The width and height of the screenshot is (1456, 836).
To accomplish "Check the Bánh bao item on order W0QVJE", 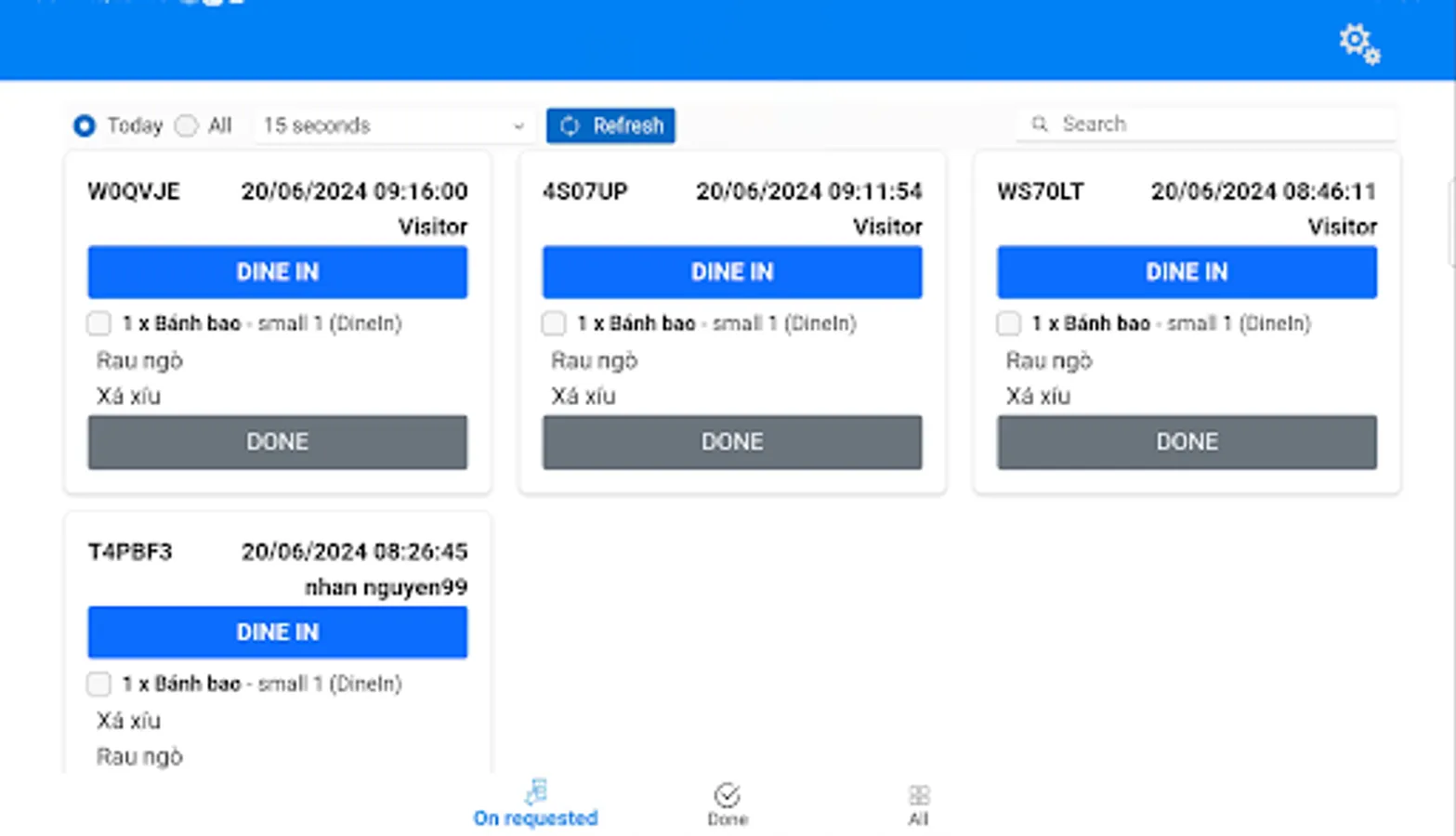I will pyautogui.click(x=98, y=323).
